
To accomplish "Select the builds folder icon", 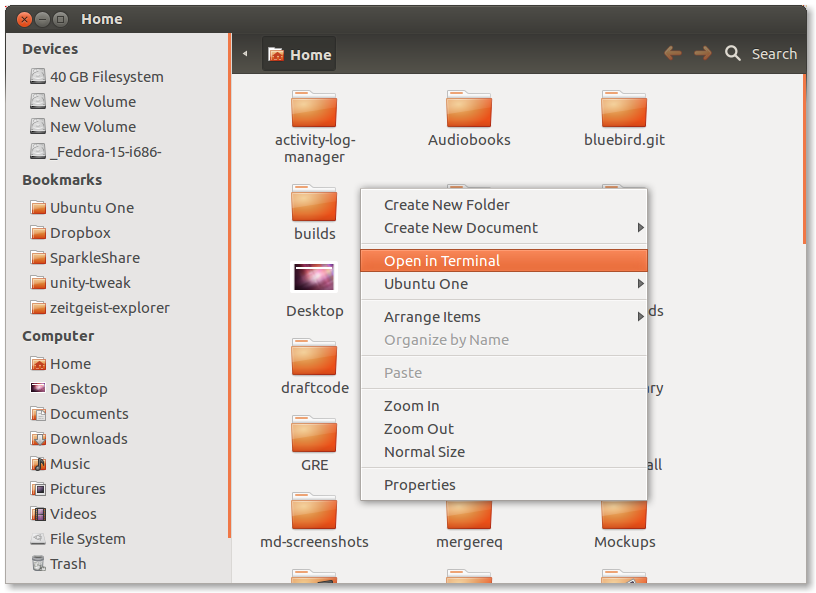I will 314,203.
